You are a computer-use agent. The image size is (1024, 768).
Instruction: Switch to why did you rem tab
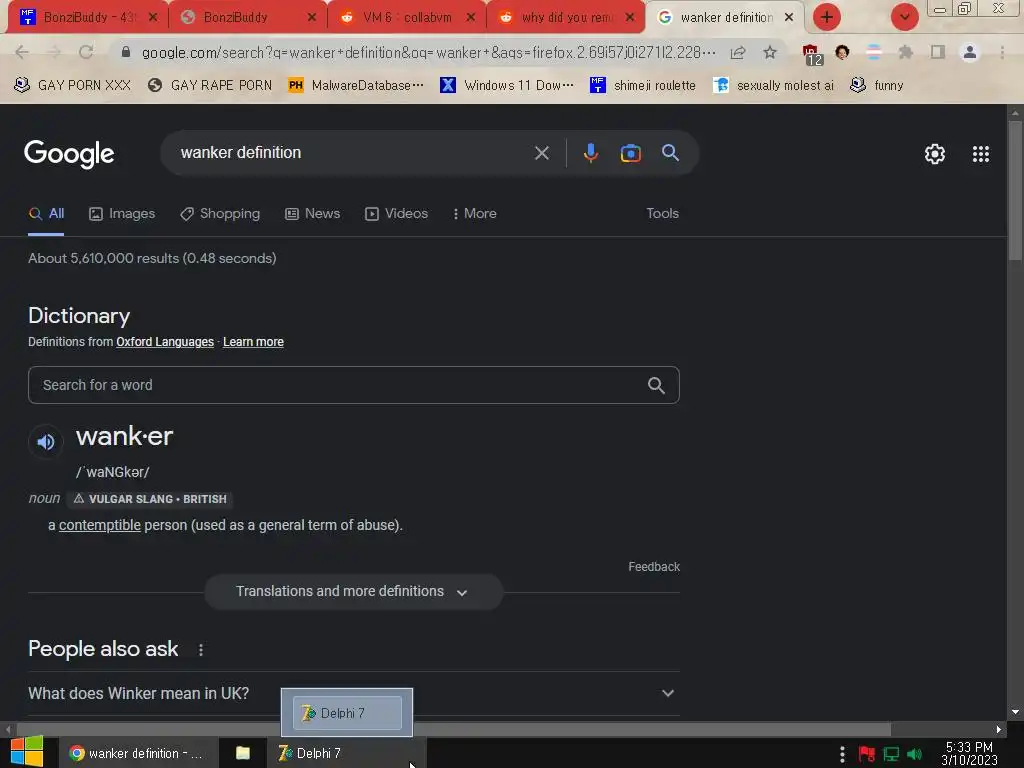click(x=566, y=17)
